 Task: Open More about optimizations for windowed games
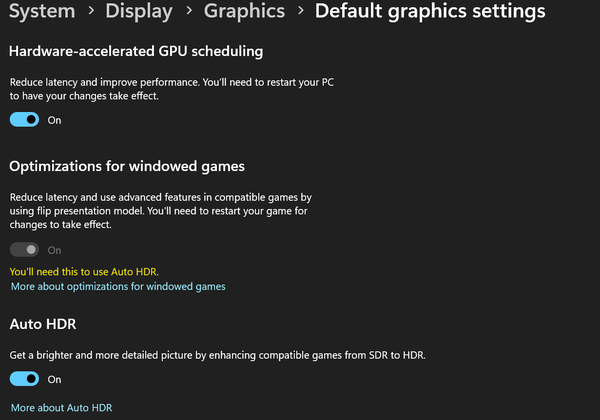[x=118, y=287]
